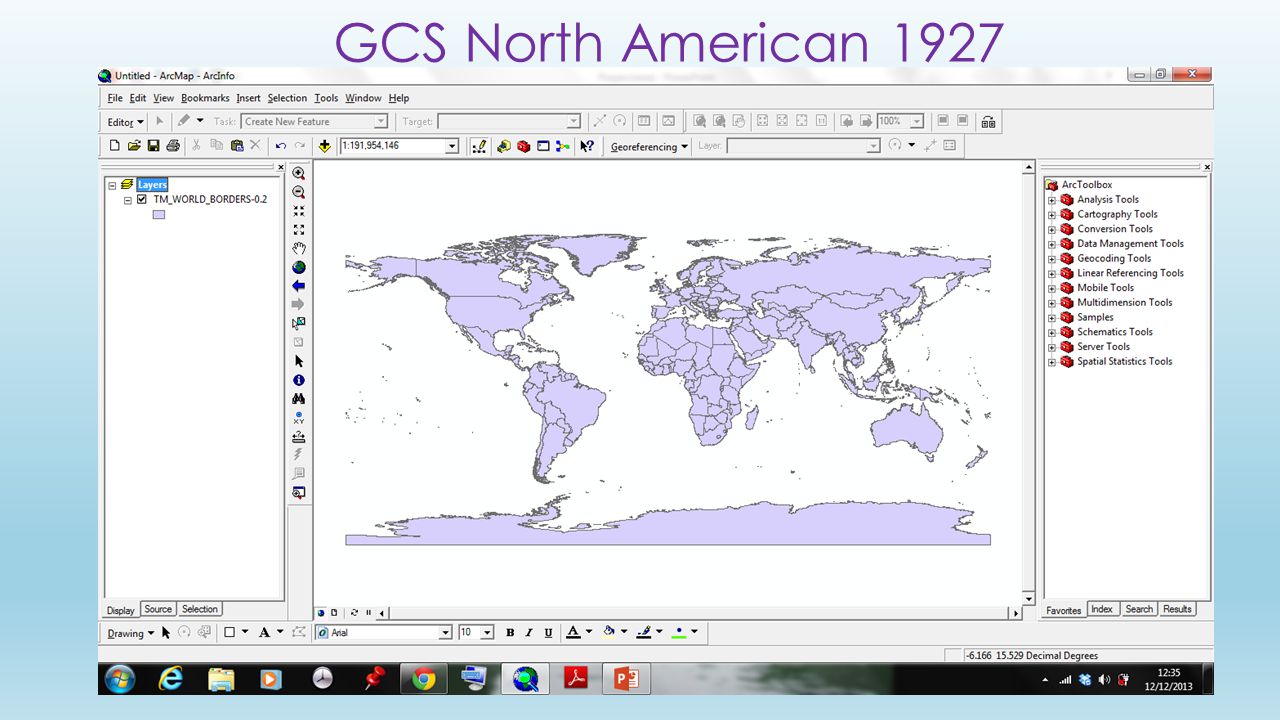This screenshot has width=1280, height=720.
Task: Open the Selection menu
Action: (x=287, y=98)
